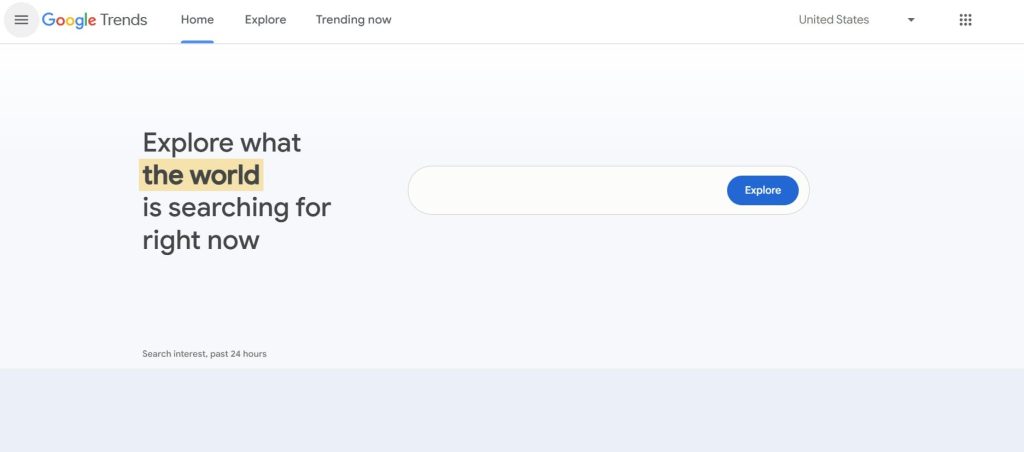Click the empty header space left of United States
Image resolution: width=1024 pixels, height=452 pixels.
(x=600, y=20)
